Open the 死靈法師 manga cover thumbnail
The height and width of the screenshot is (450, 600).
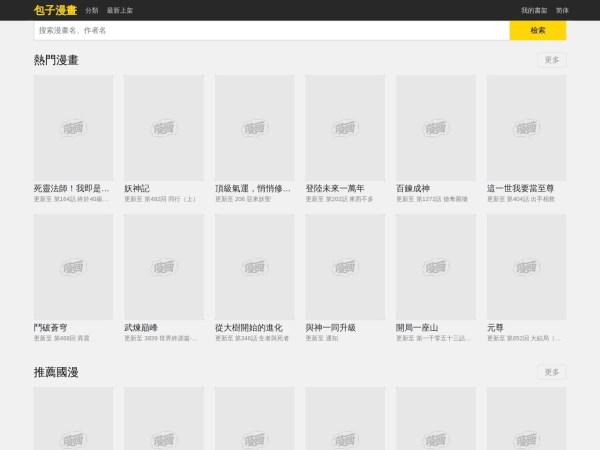click(x=73, y=128)
